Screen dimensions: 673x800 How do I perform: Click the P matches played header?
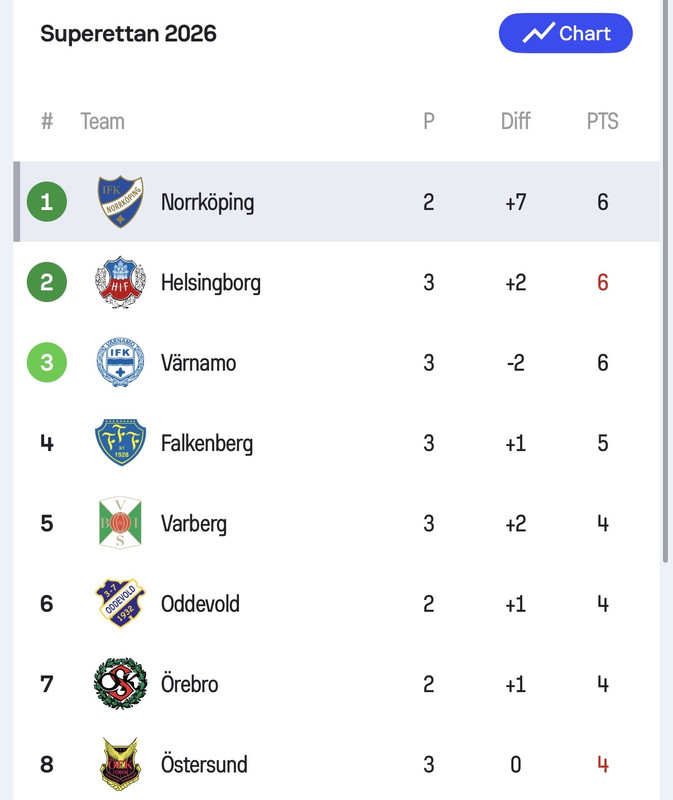pyautogui.click(x=429, y=121)
